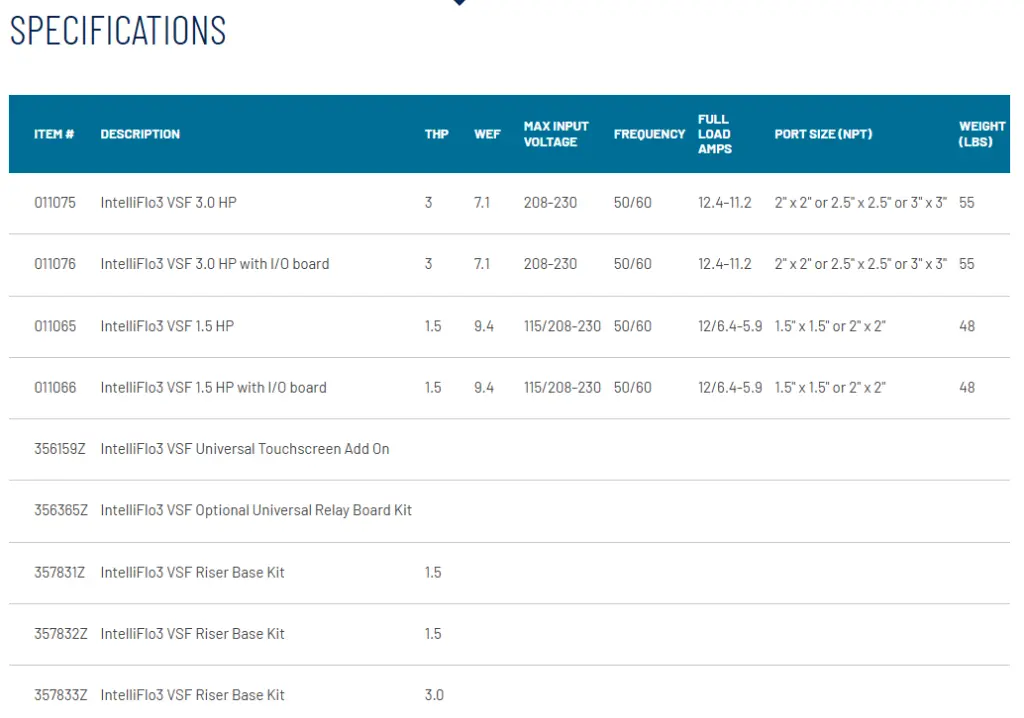The height and width of the screenshot is (718, 1024).
Task: Click the PORT SIZE (NPT) column header
Action: [823, 134]
